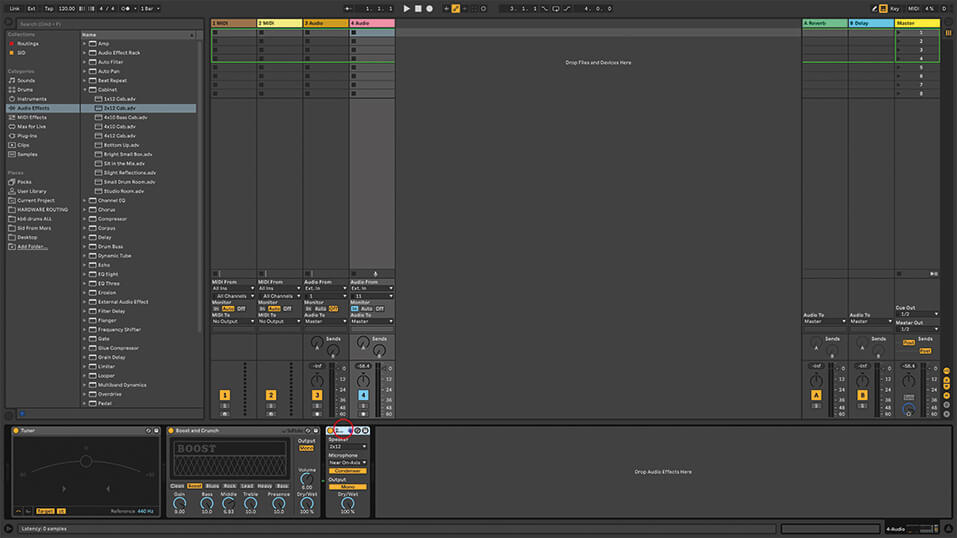This screenshot has width=957, height=538.
Task: Open the Packs place in browser
Action: [x=24, y=182]
